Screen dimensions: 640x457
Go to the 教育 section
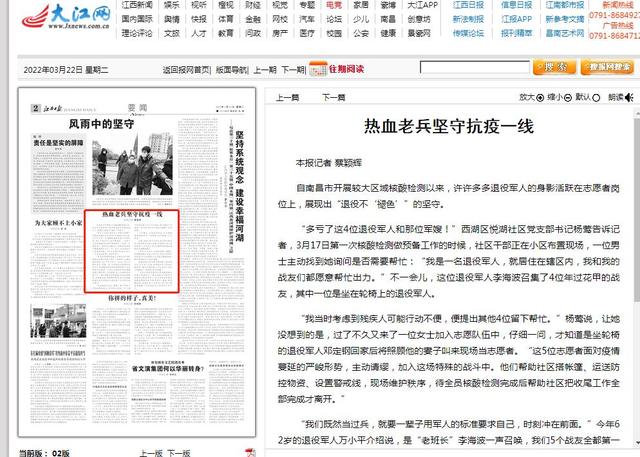[x=226, y=33]
